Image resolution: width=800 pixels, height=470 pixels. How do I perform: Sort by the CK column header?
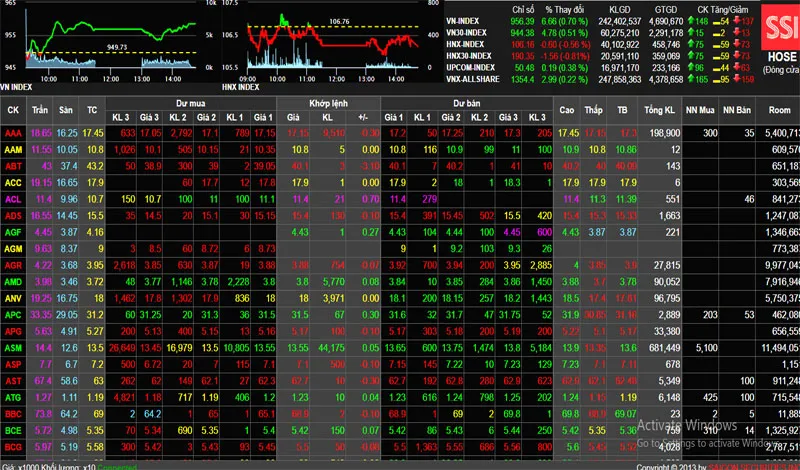(x=13, y=110)
